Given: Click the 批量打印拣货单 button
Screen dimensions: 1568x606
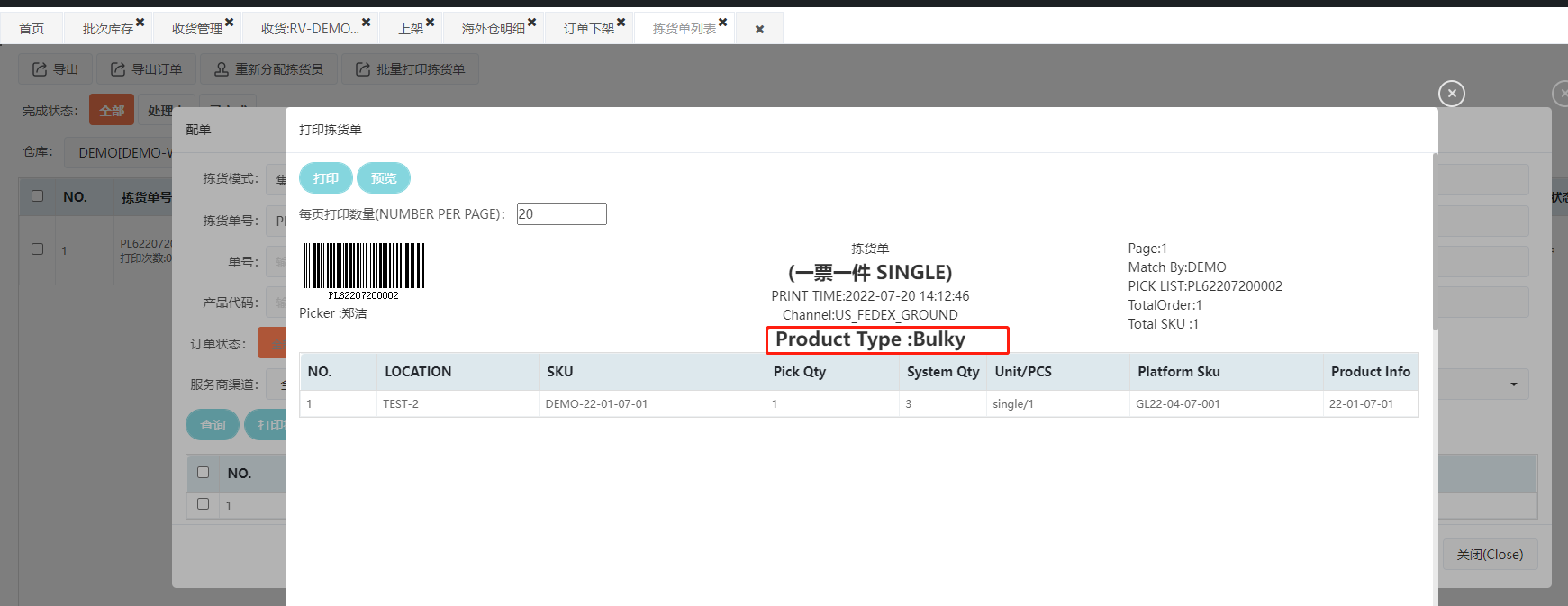Looking at the screenshot, I should [410, 69].
